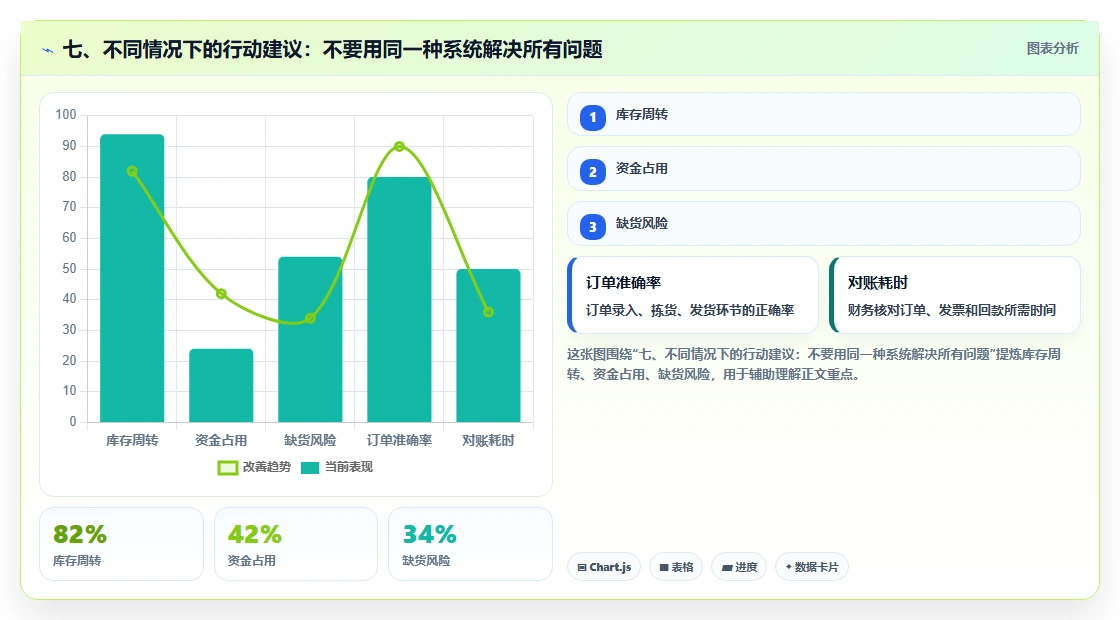Image resolution: width=1120 pixels, height=620 pixels.
Task: Click the 图表分析 label in header
Action: point(1052,49)
